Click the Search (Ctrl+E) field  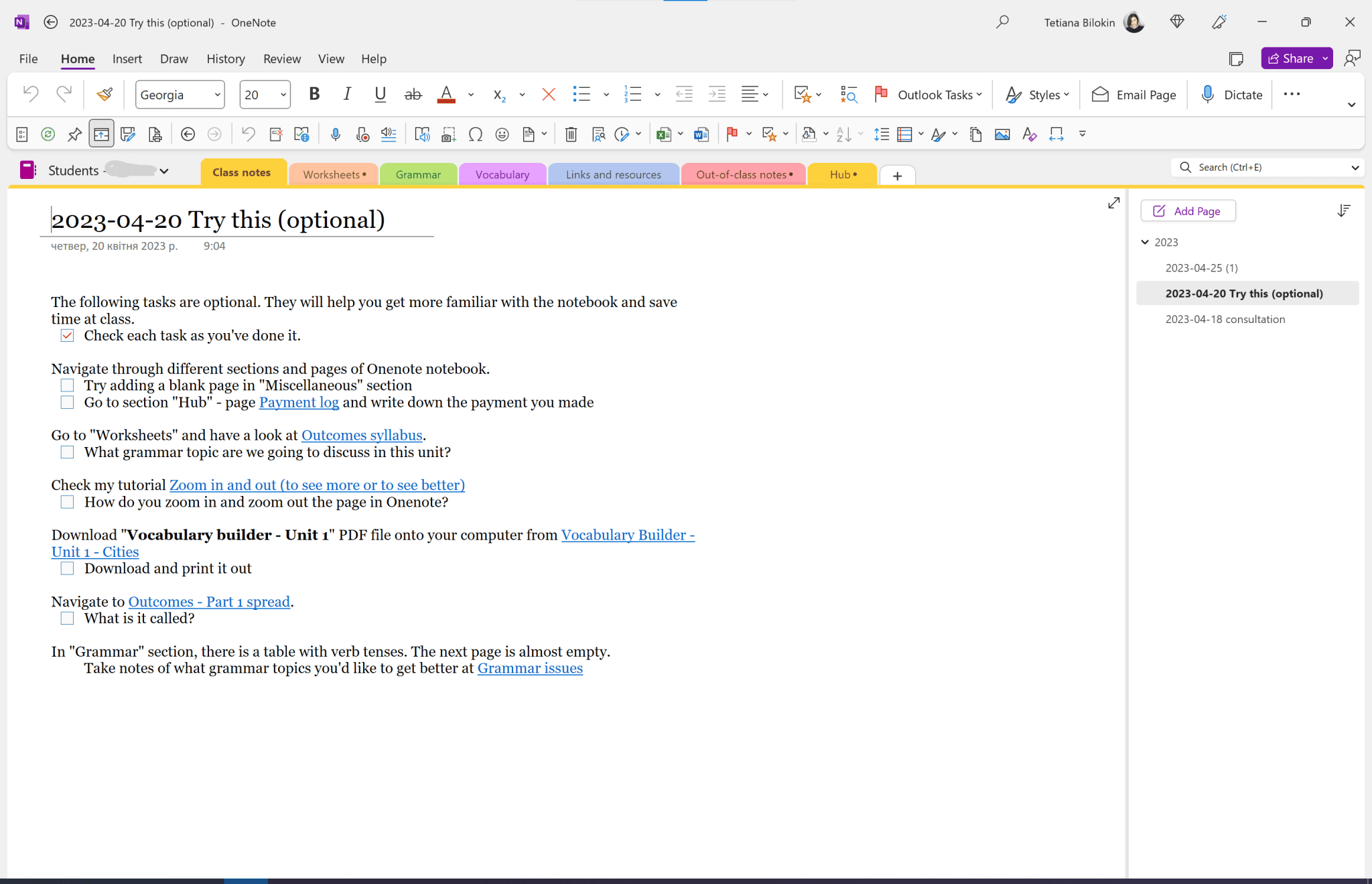[x=1266, y=168]
